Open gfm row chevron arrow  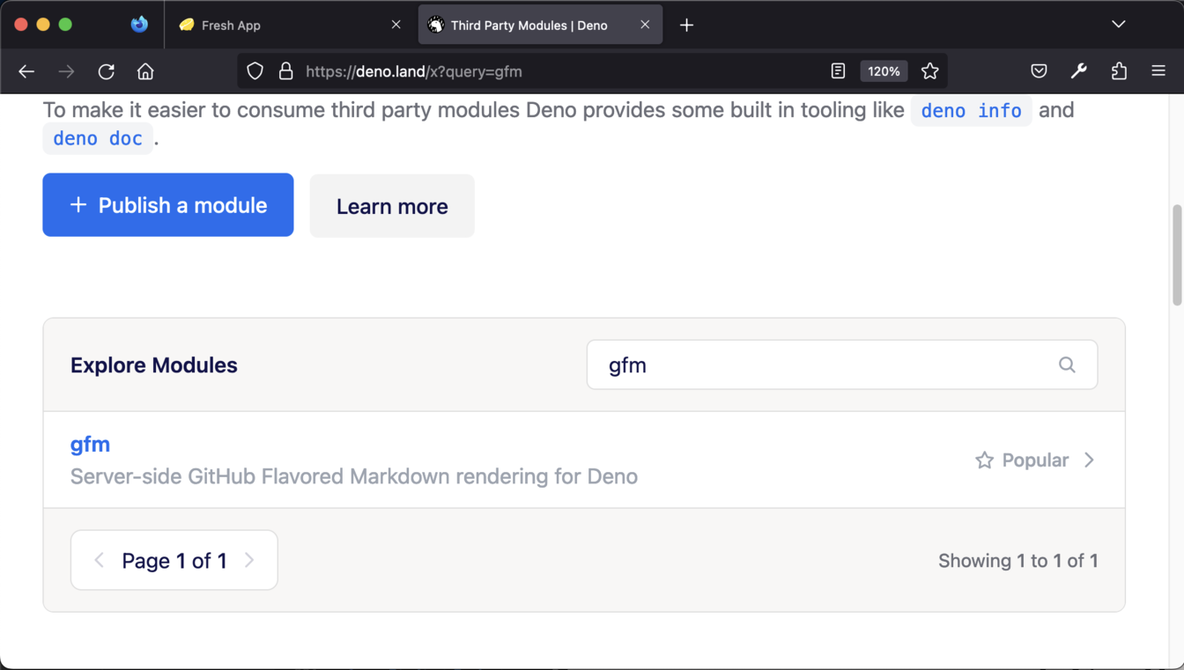[1089, 460]
